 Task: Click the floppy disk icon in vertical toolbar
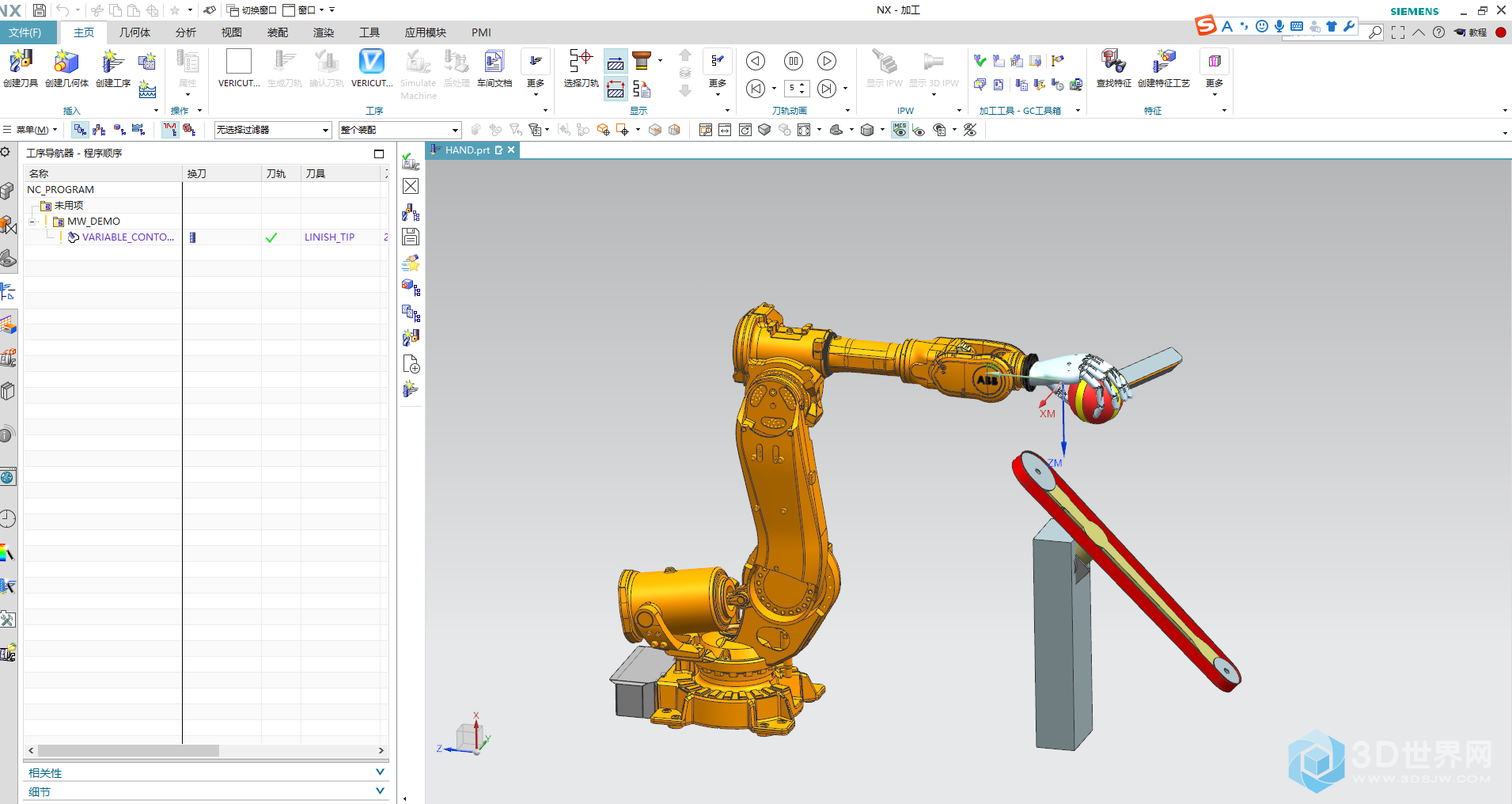point(411,237)
